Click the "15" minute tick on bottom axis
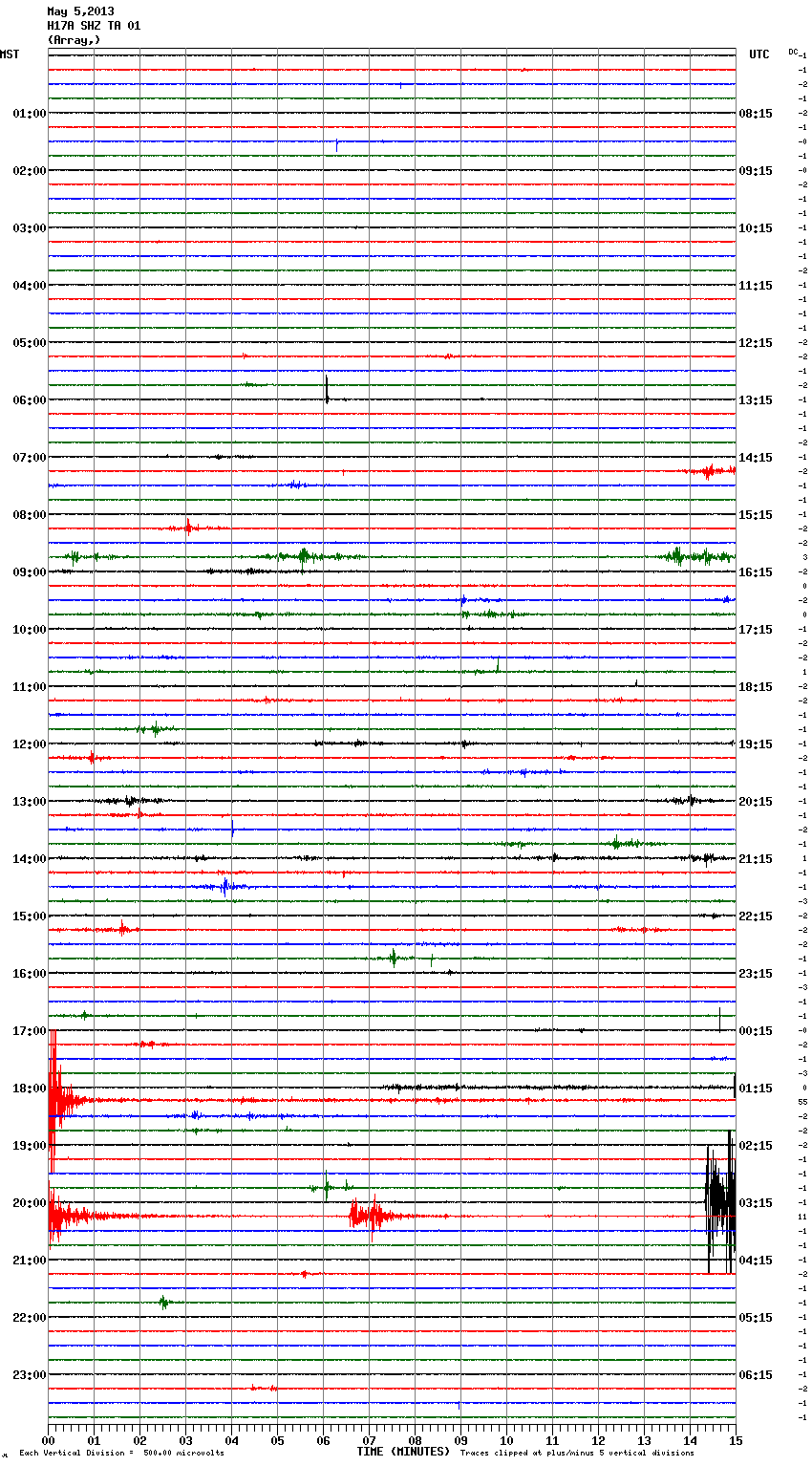The image size is (812, 1466). click(x=736, y=1440)
